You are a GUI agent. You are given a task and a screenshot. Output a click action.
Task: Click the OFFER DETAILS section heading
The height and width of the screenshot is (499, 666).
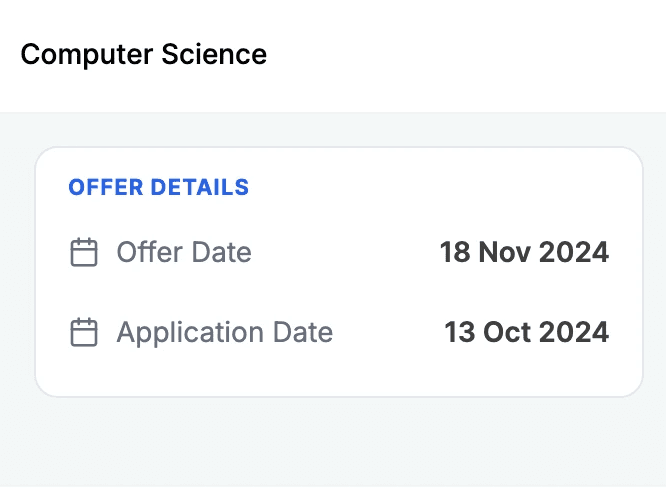(158, 187)
